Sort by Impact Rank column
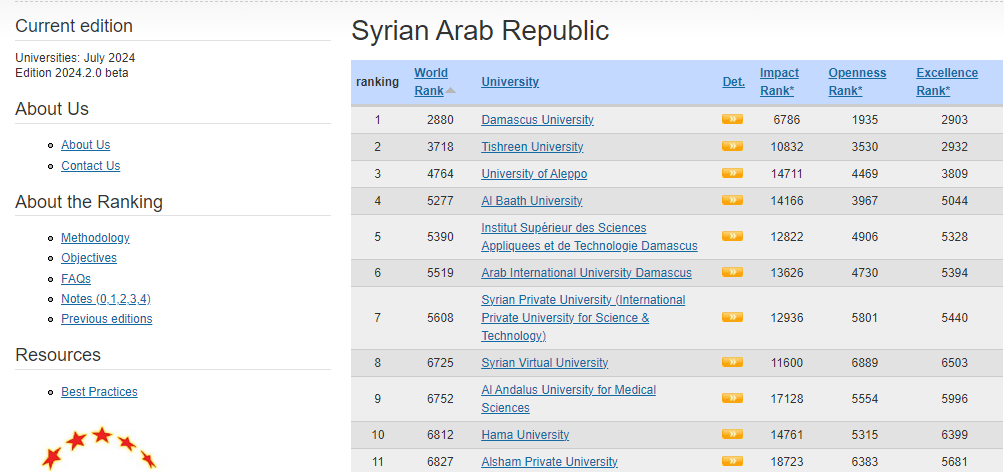 point(779,82)
